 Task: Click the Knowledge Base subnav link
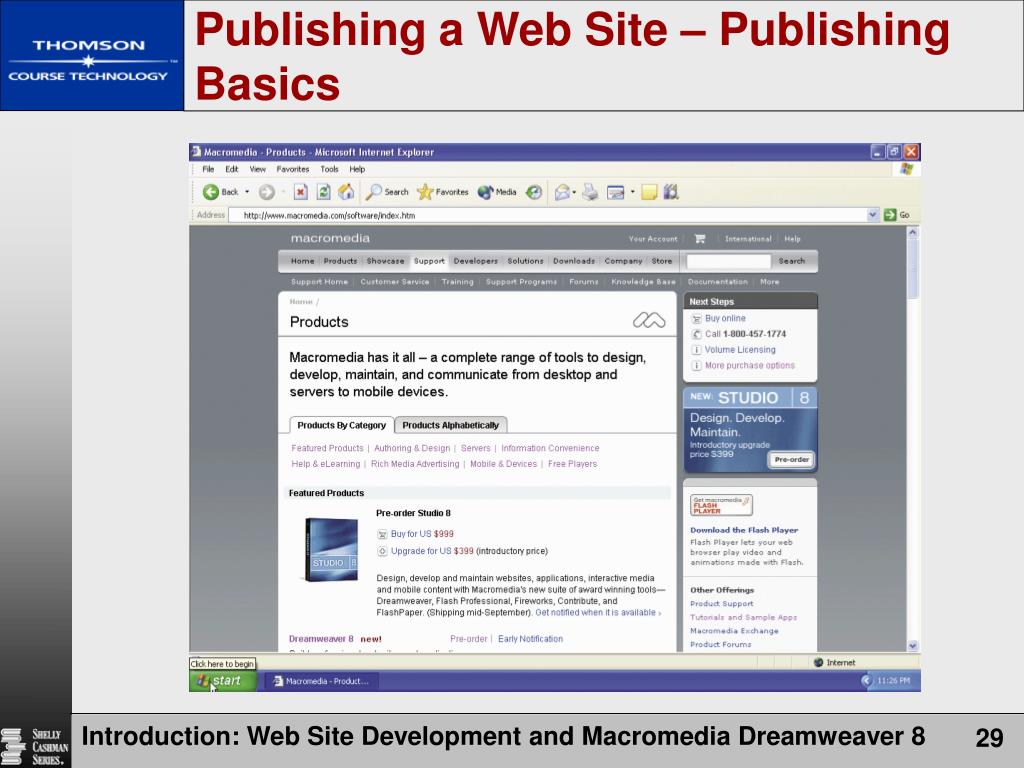pos(643,282)
